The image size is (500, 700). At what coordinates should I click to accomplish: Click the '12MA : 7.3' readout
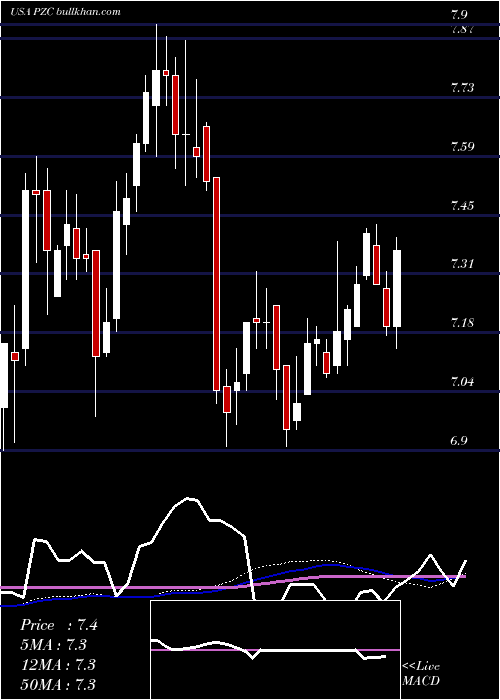(x=58, y=664)
